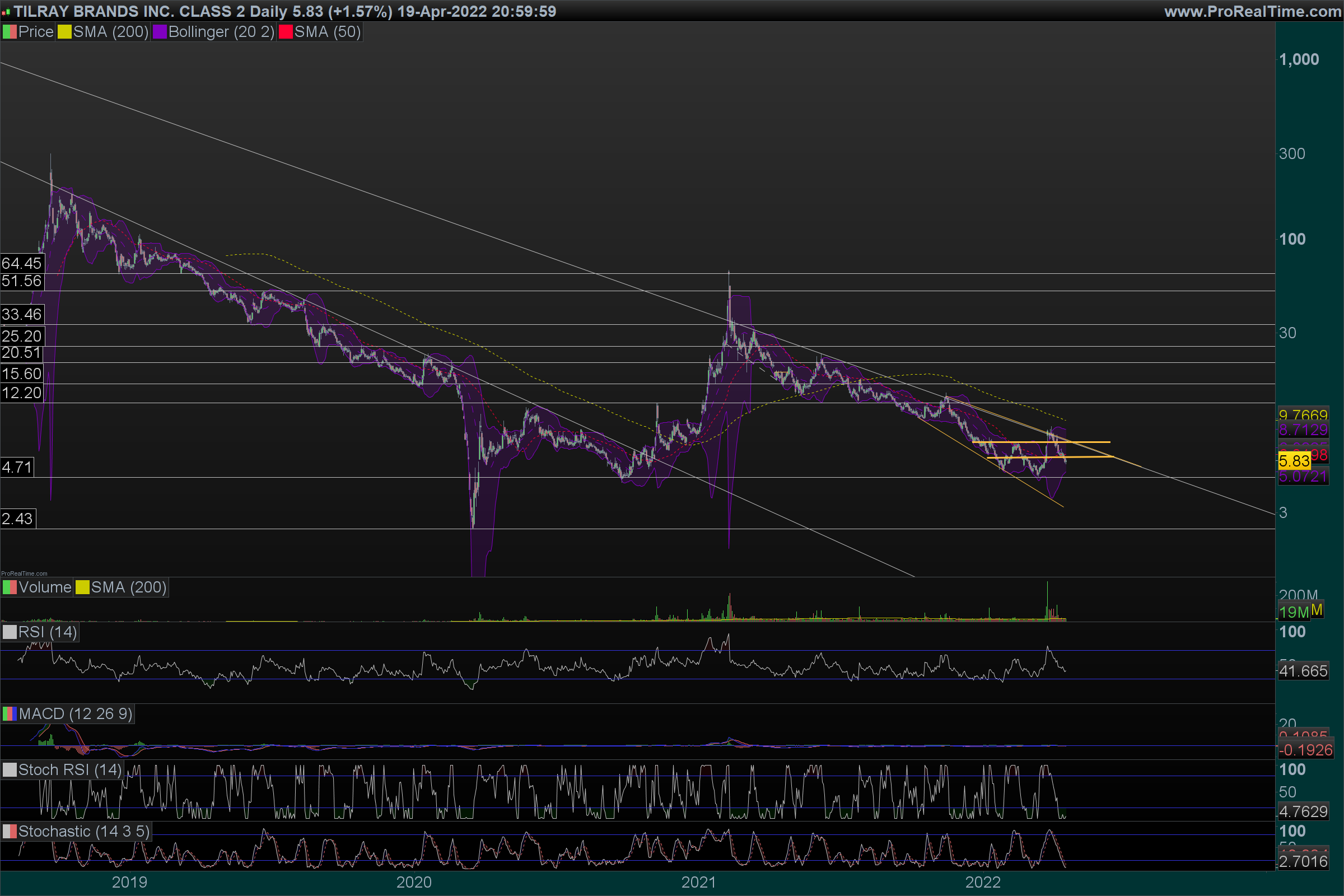This screenshot has width=1344, height=896.
Task: Select the Bollinger (20 2) indicator label
Action: pos(221,32)
